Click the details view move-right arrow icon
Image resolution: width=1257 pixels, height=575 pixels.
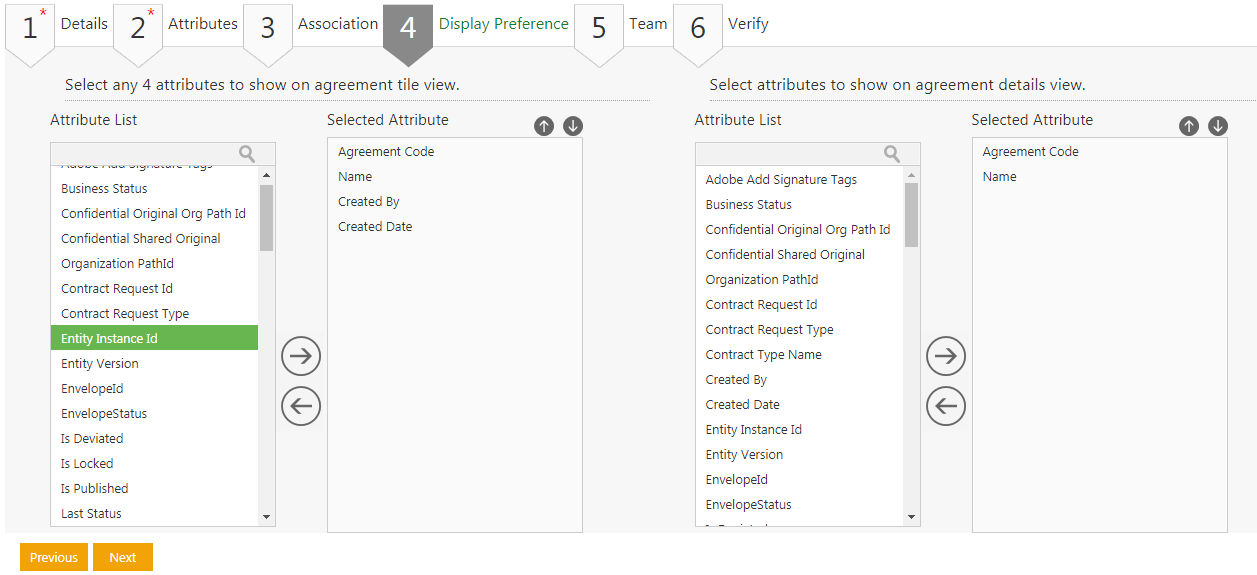tap(946, 356)
